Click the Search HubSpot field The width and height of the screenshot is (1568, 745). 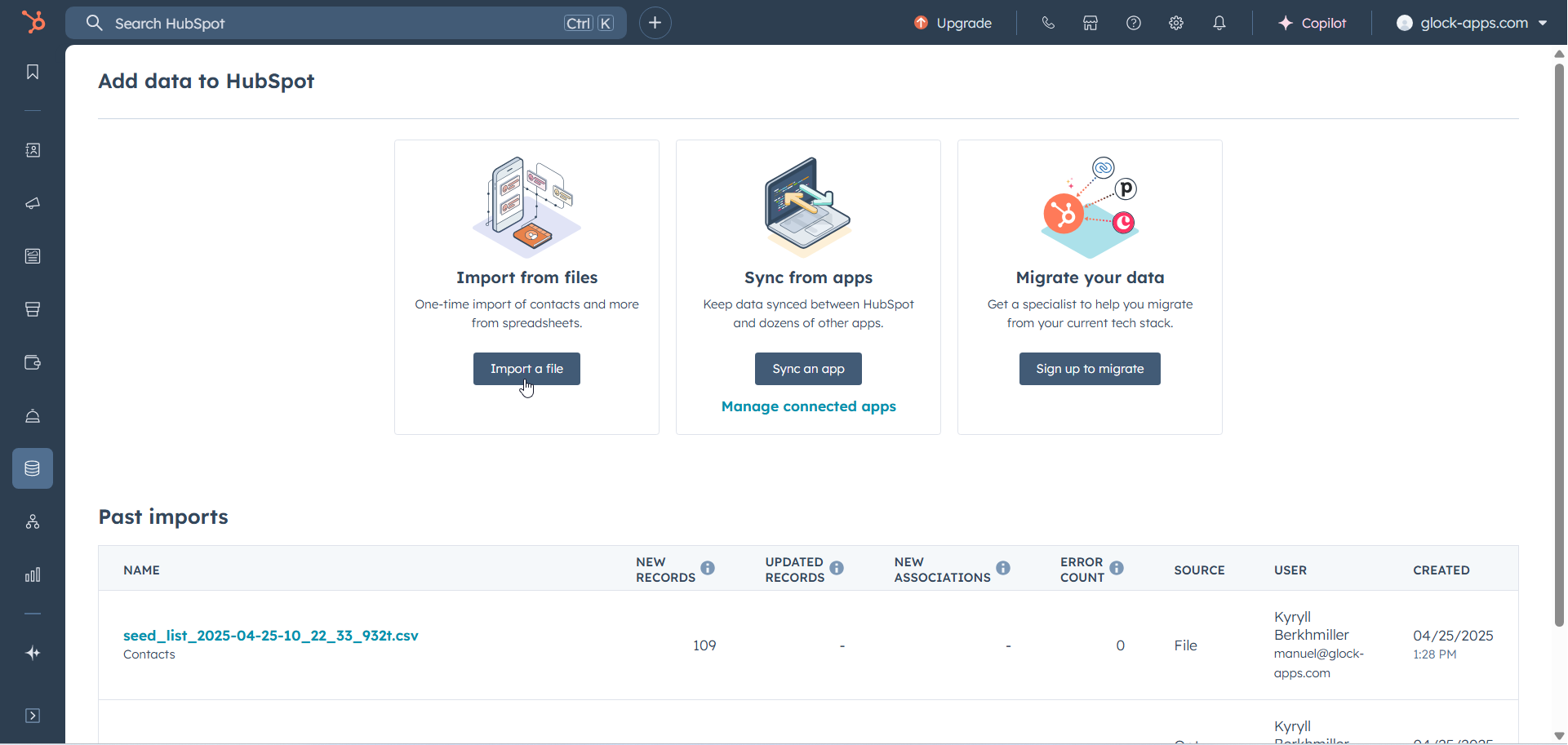click(346, 23)
